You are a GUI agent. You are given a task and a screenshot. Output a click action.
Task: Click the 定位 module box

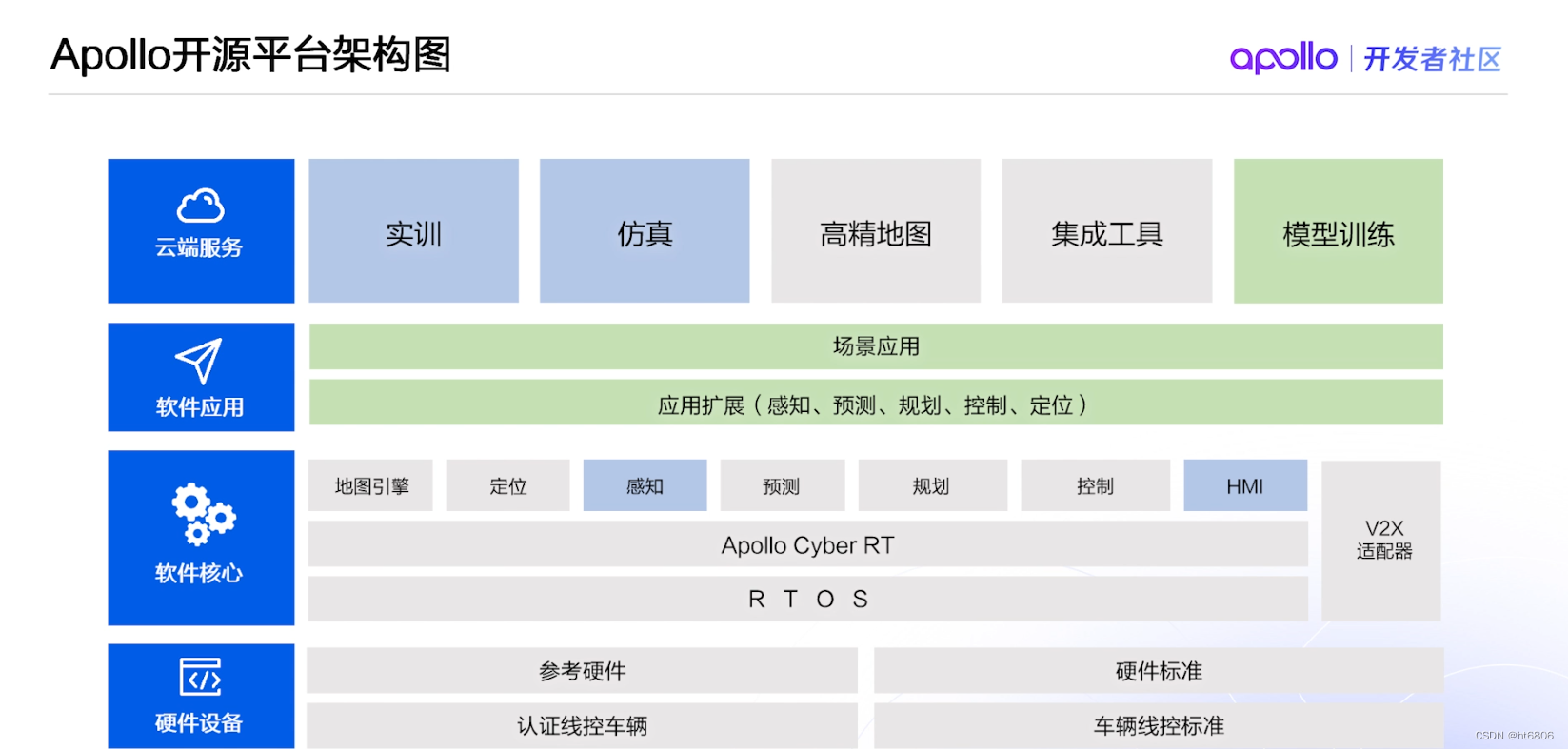507,486
